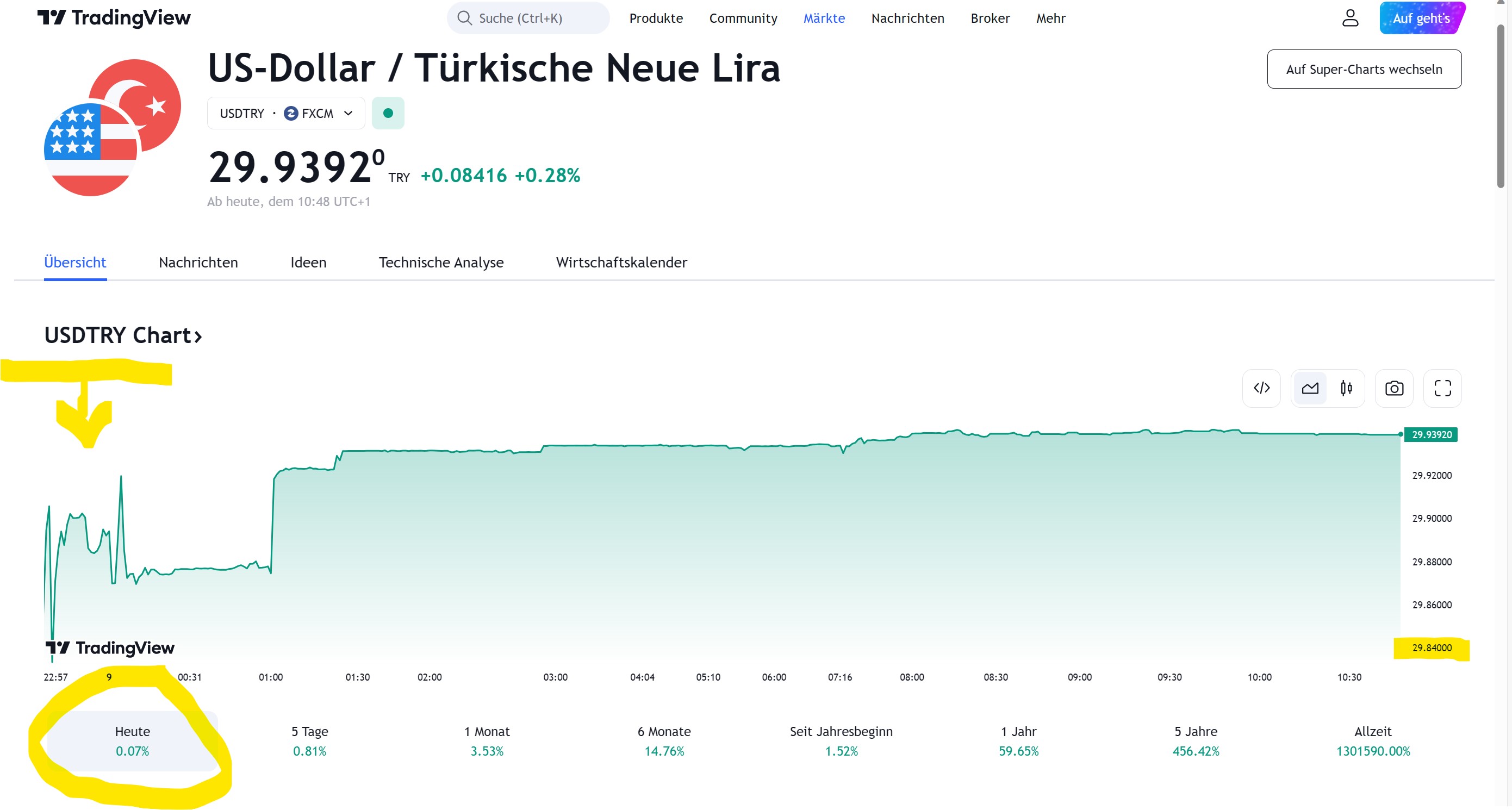This screenshot has width=1512, height=810.
Task: Click the 01:00 time axis label
Action: point(271,677)
